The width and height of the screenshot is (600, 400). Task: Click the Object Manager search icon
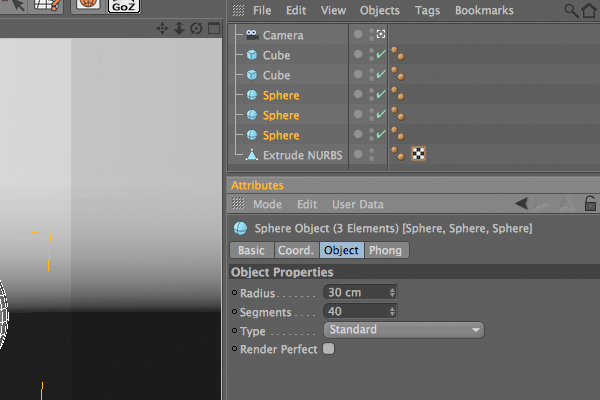pos(571,11)
